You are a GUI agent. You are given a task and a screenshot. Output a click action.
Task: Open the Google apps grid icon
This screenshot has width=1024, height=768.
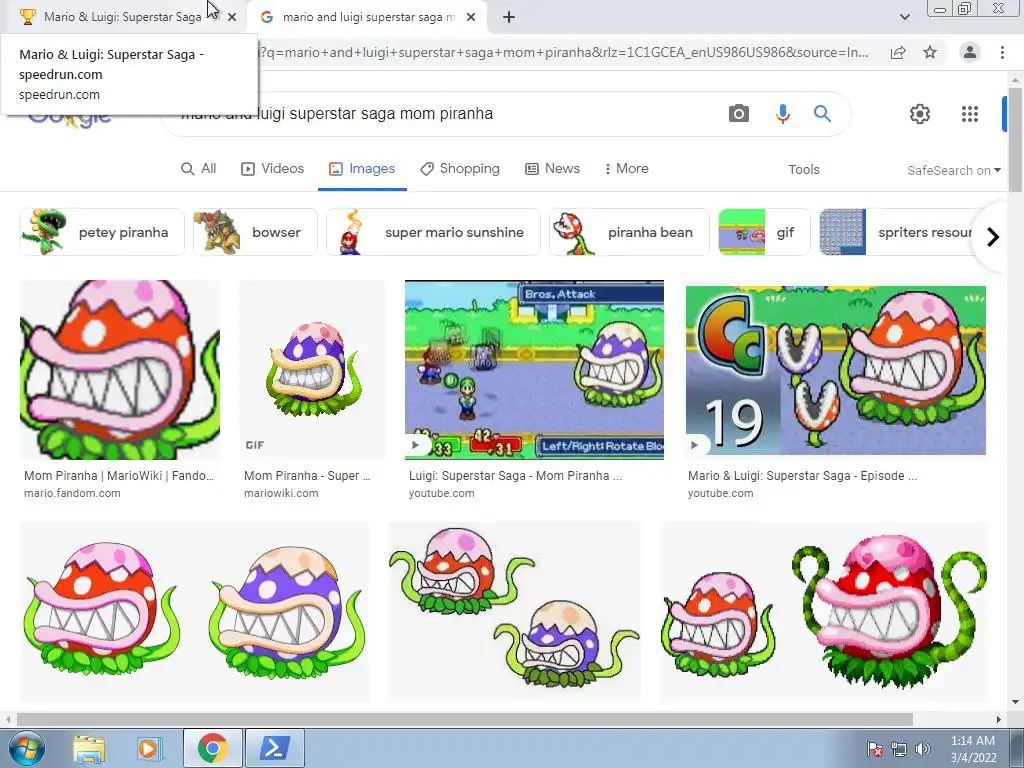(x=970, y=114)
